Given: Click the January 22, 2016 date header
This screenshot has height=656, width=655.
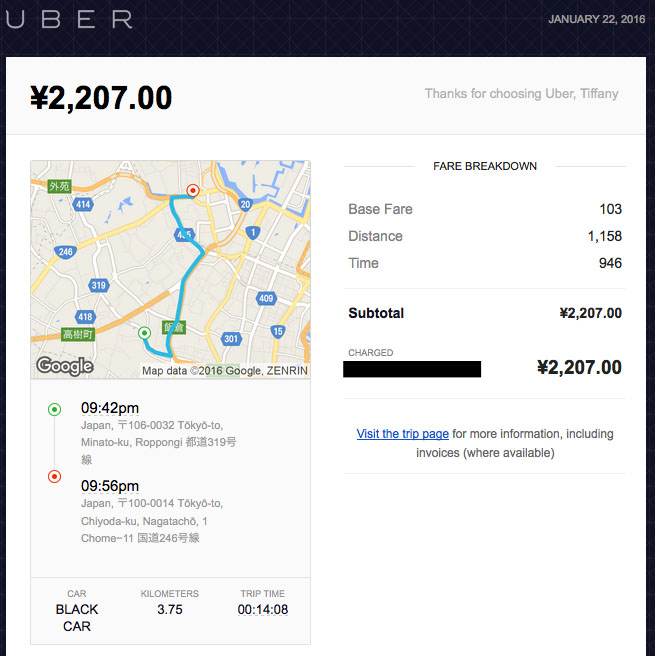Looking at the screenshot, I should tap(596, 19).
